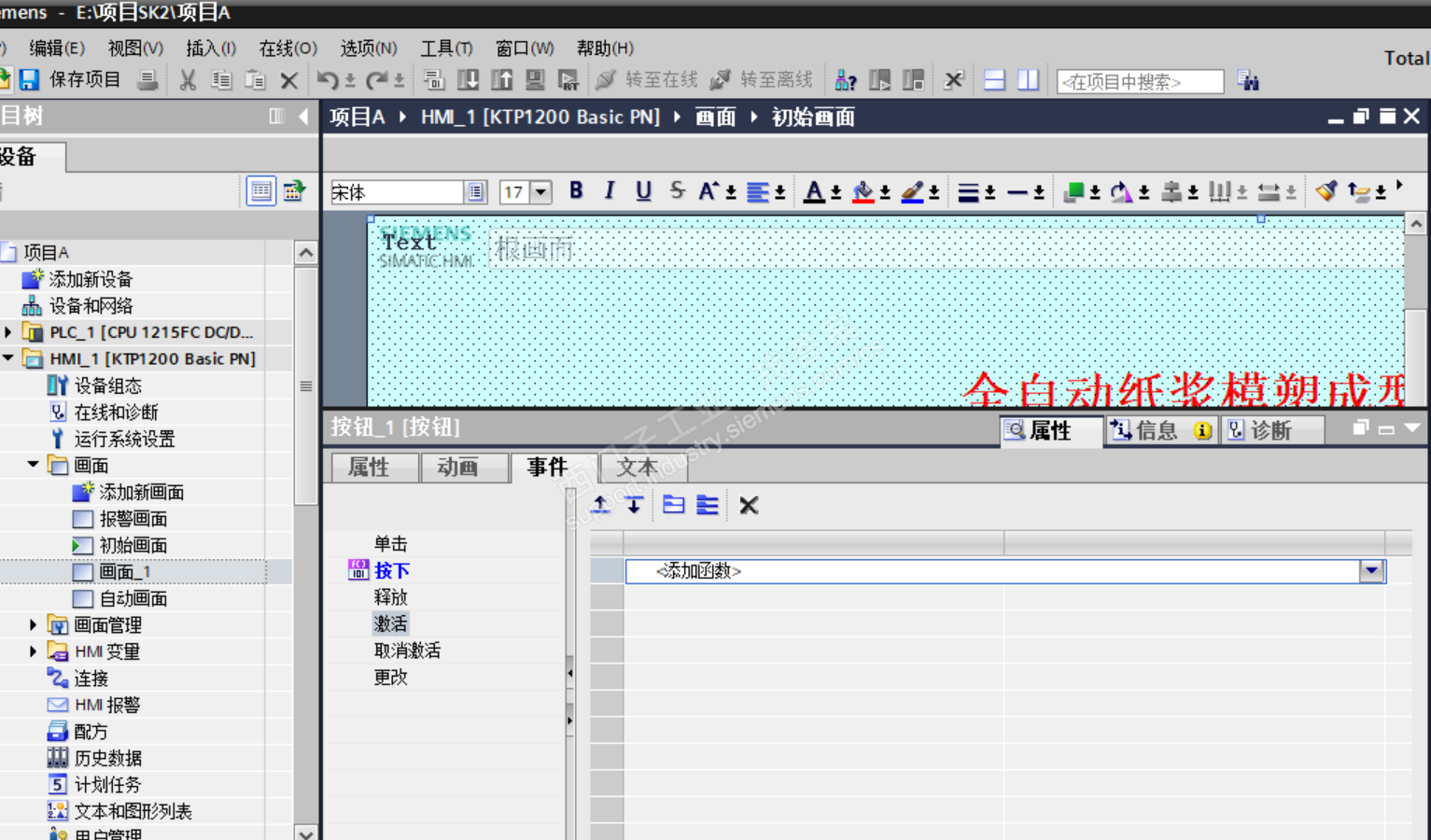Click the paste clipboard icon
This screenshot has height=840, width=1431.
(255, 80)
